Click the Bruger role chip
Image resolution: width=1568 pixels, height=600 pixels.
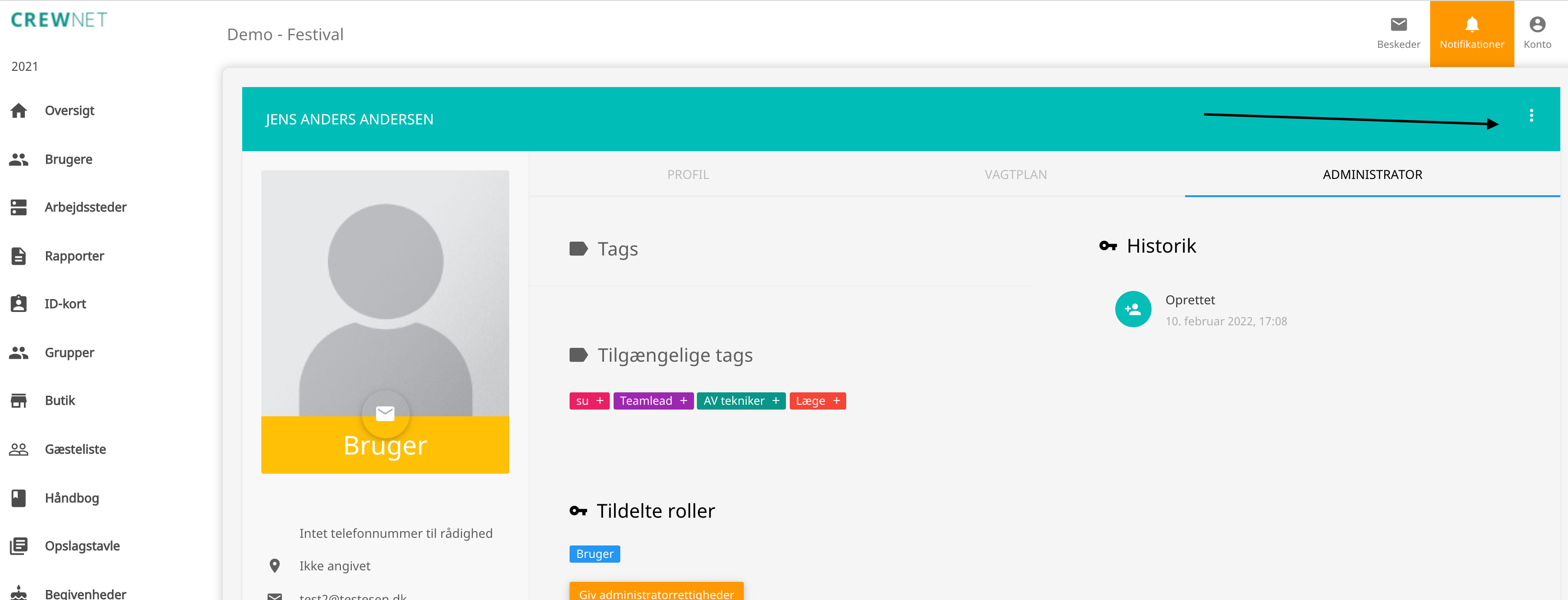594,555
